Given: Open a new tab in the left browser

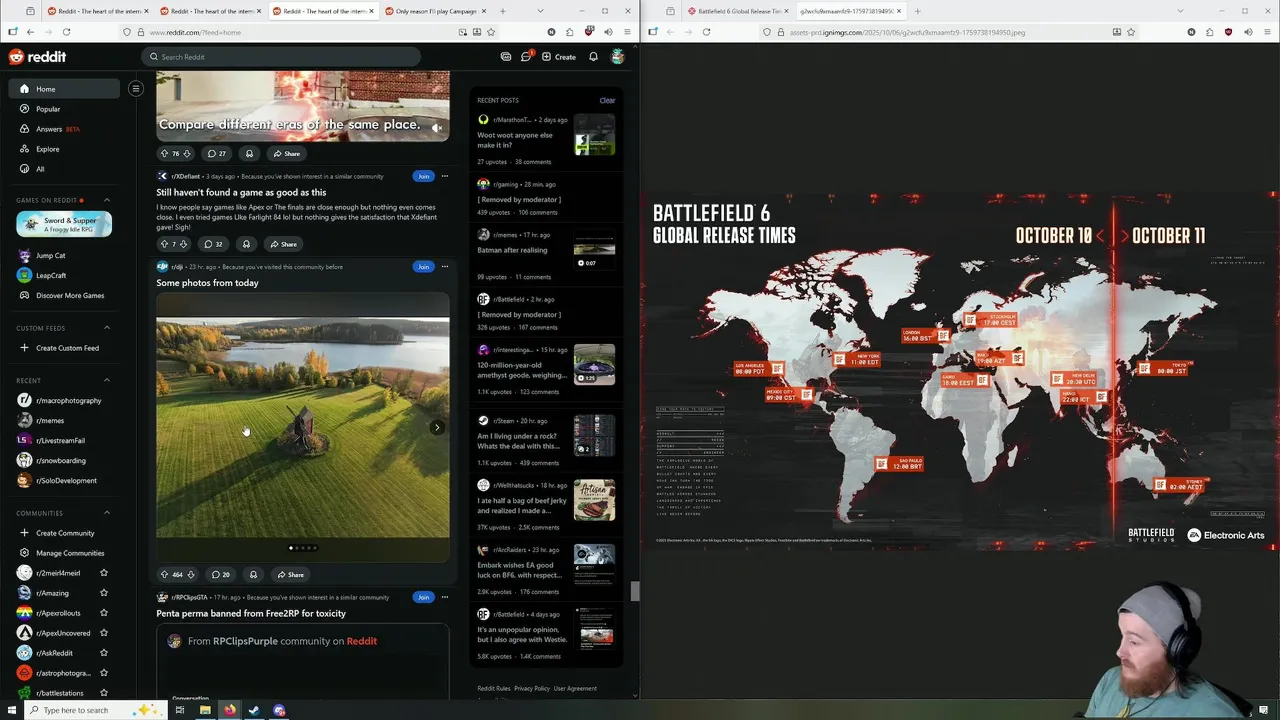Looking at the screenshot, I should pos(502,11).
